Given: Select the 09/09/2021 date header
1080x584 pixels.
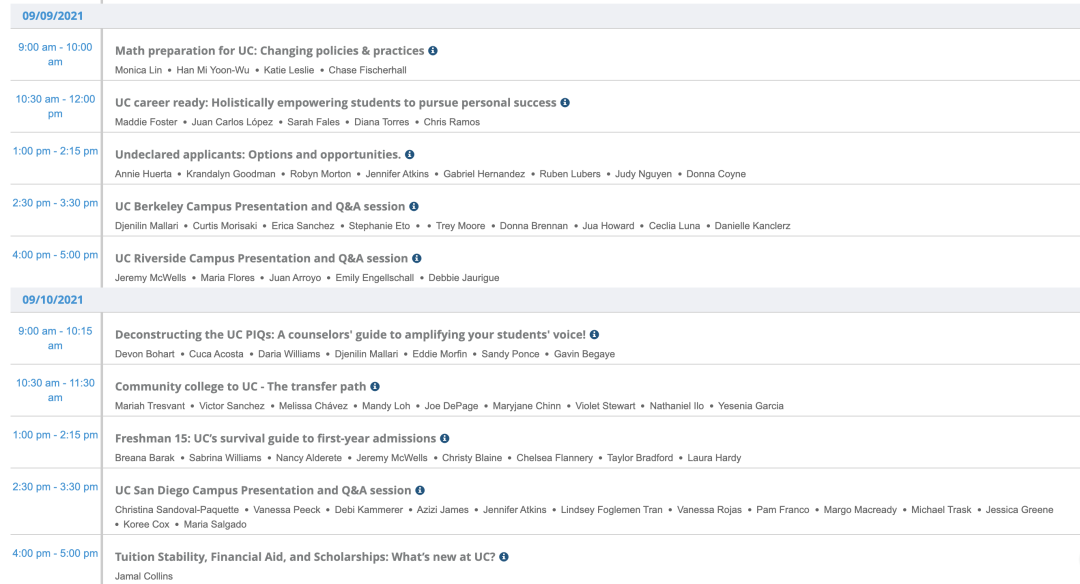Looking at the screenshot, I should tap(52, 16).
